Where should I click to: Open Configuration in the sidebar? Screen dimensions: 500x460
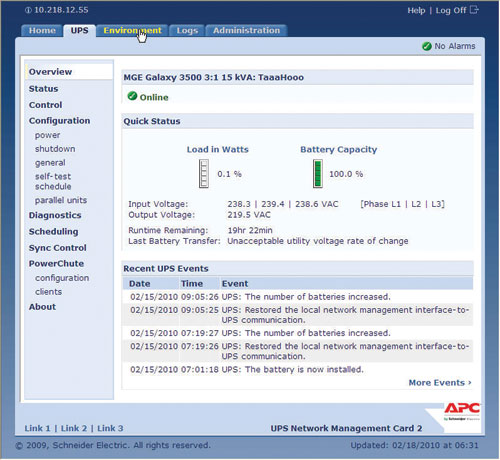(59, 121)
